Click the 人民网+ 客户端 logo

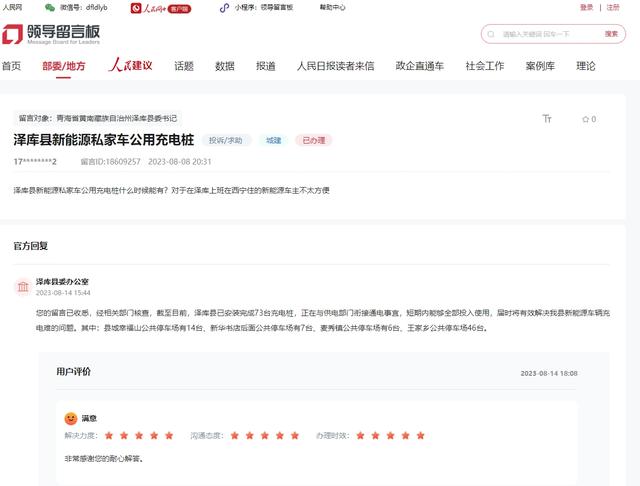tap(161, 7)
